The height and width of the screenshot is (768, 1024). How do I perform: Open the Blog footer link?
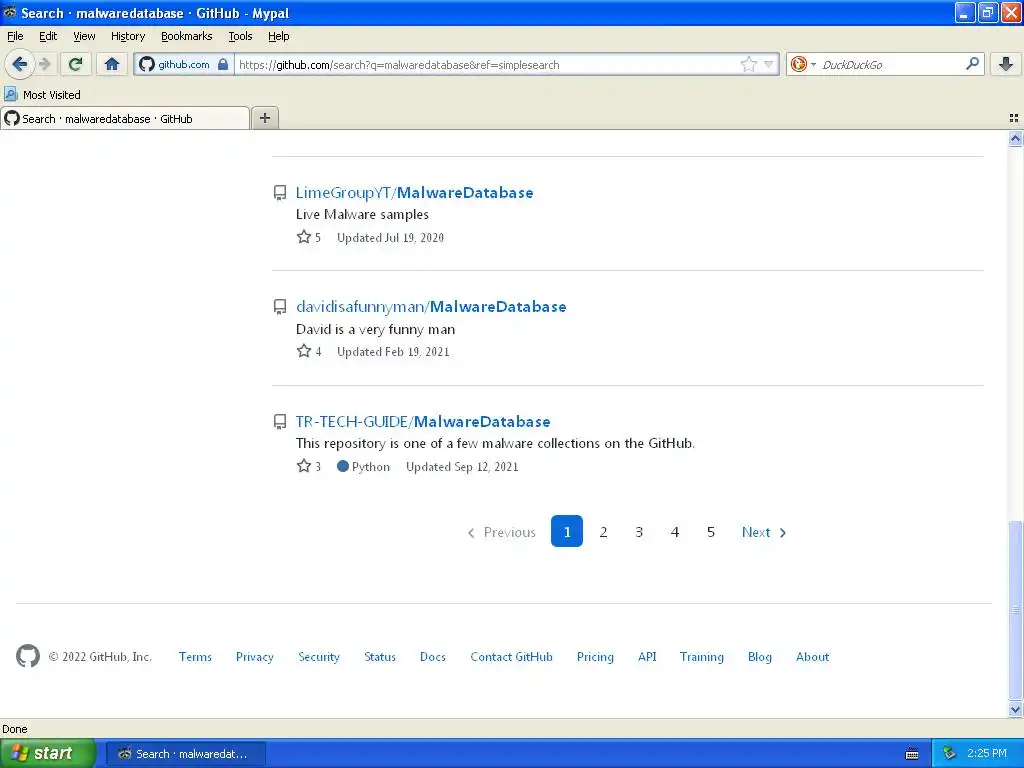(x=760, y=657)
